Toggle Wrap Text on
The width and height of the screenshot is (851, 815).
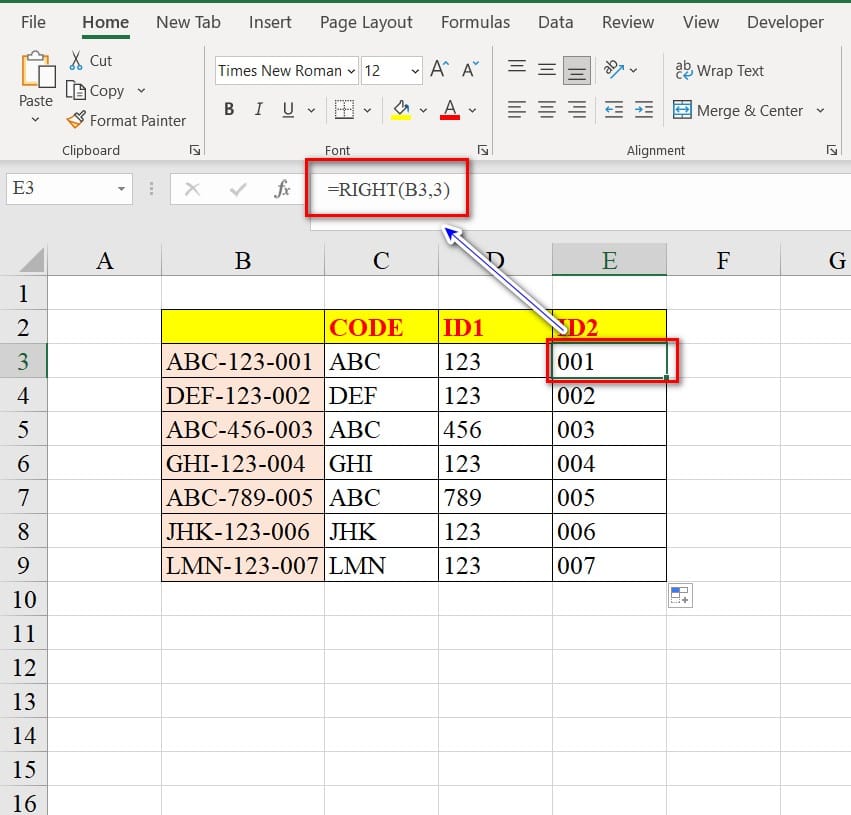(x=719, y=70)
